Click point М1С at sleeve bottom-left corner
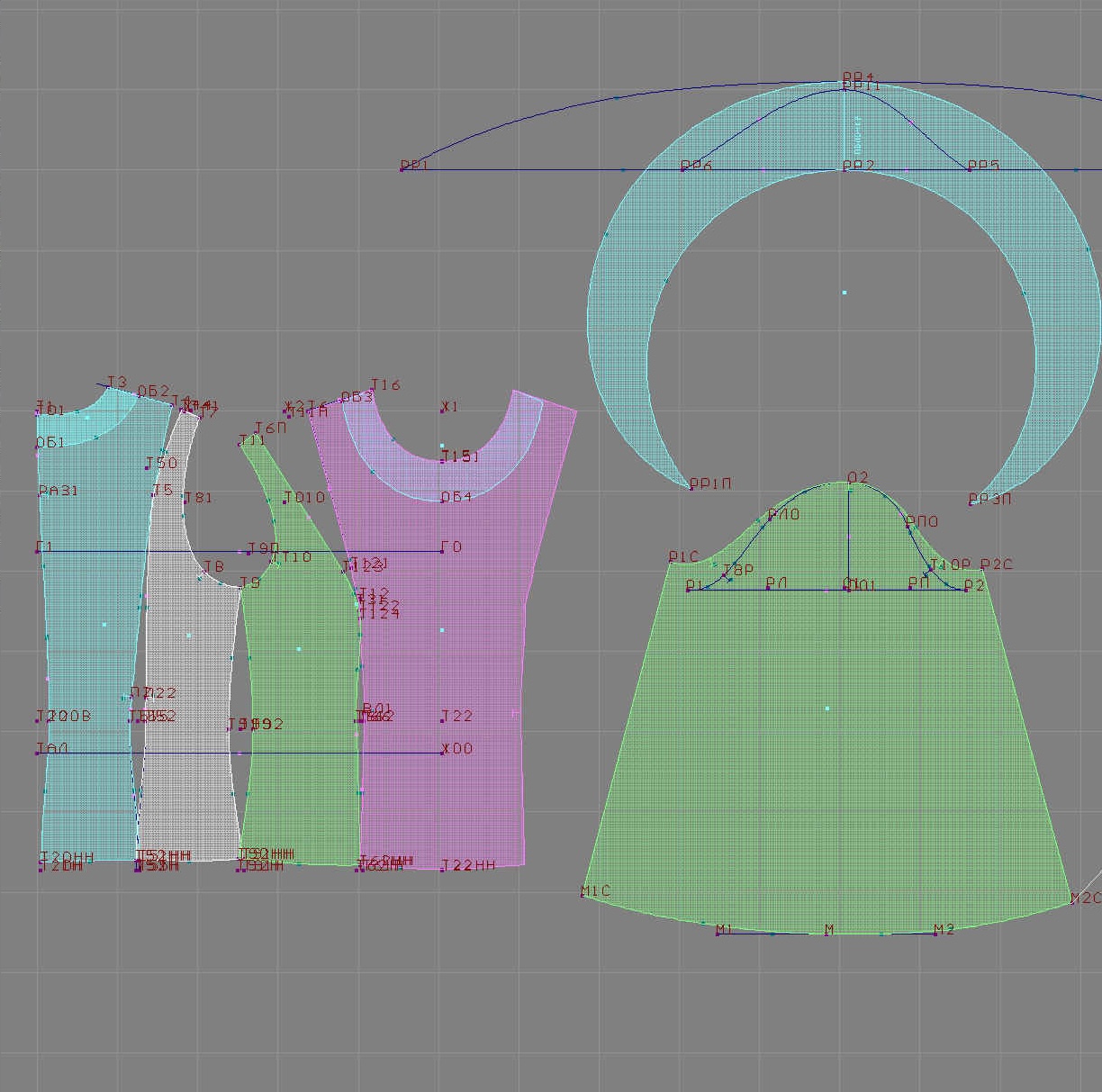The width and height of the screenshot is (1102, 1092). click(583, 895)
